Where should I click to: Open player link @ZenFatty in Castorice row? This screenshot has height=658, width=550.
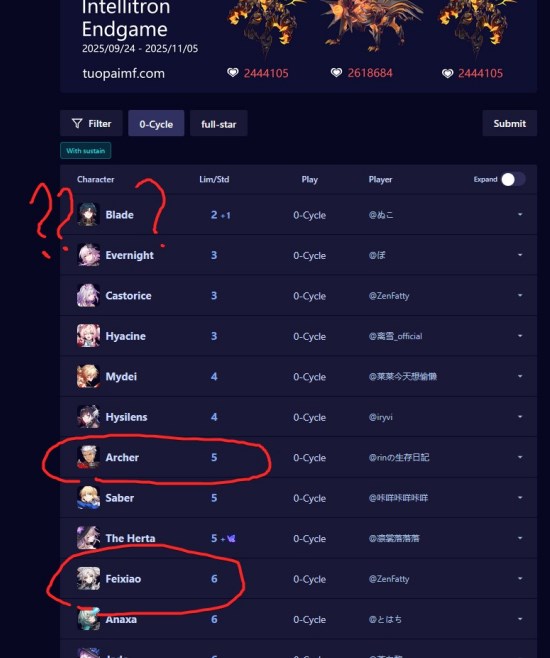pyautogui.click(x=389, y=295)
